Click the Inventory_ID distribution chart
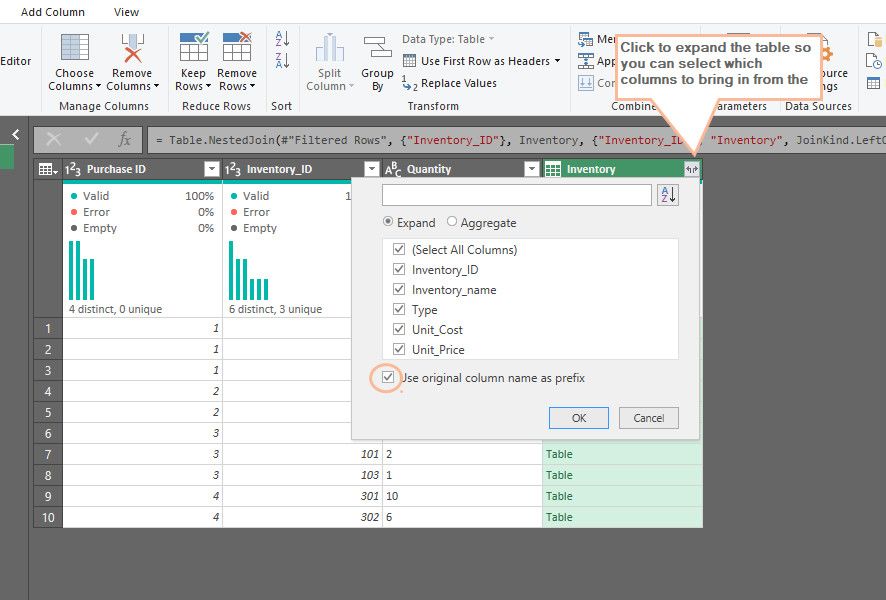The image size is (886, 600). coord(249,270)
